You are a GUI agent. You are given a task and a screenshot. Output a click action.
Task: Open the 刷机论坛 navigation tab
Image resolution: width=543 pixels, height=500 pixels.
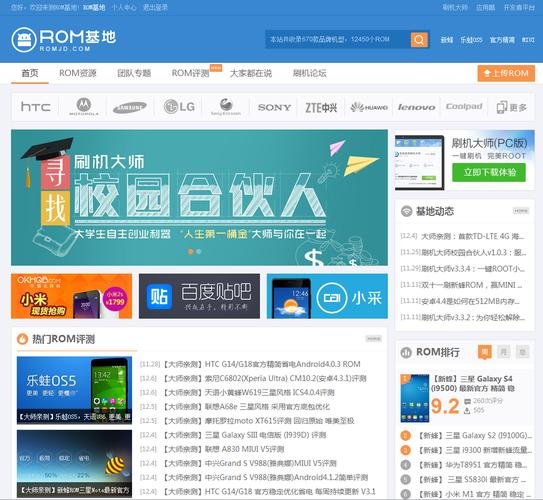pos(310,73)
